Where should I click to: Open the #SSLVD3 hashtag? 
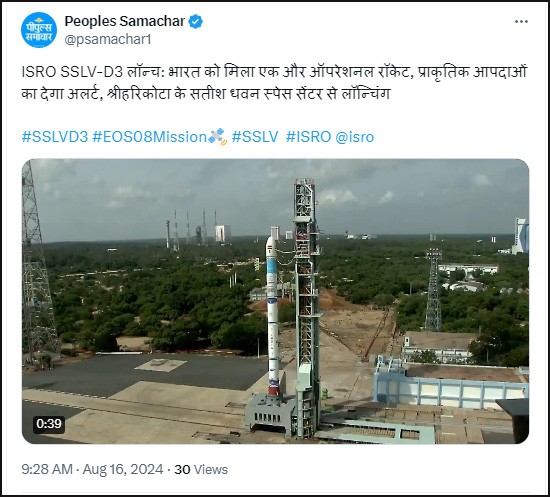pyautogui.click(x=55, y=137)
